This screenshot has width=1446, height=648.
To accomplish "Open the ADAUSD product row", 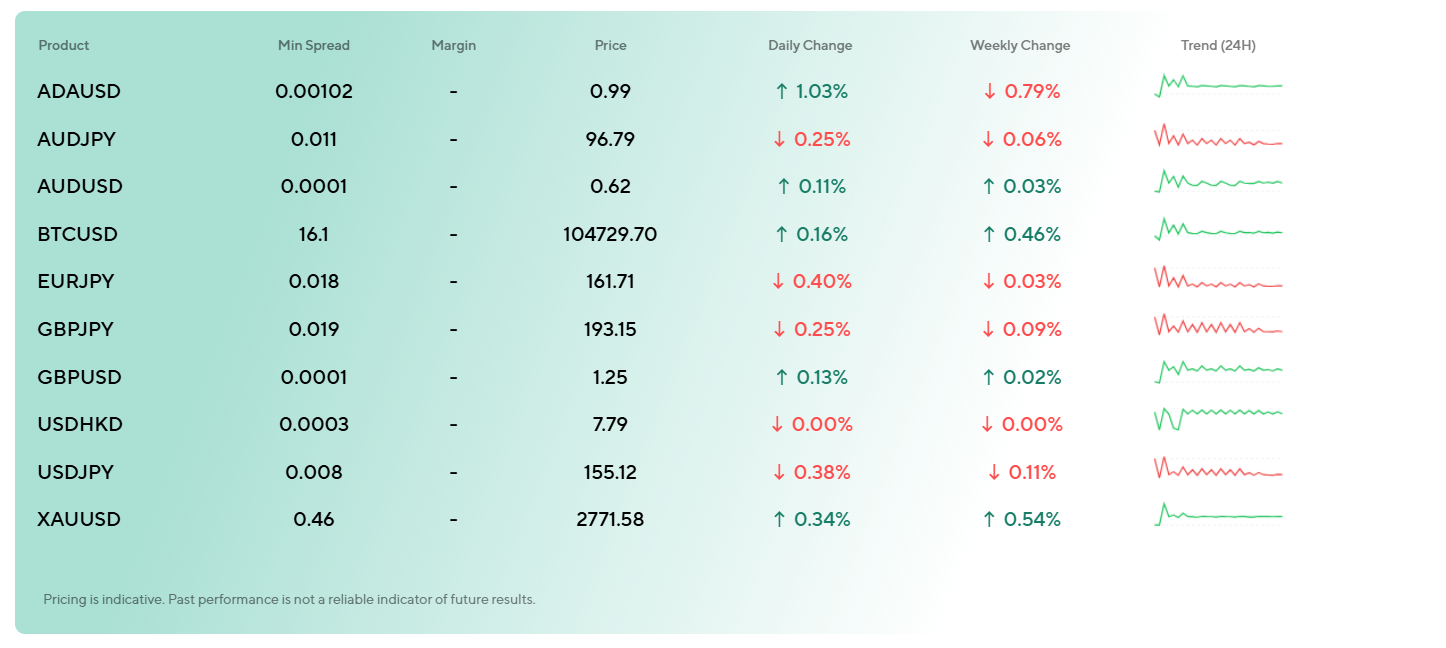I will pos(79,92).
